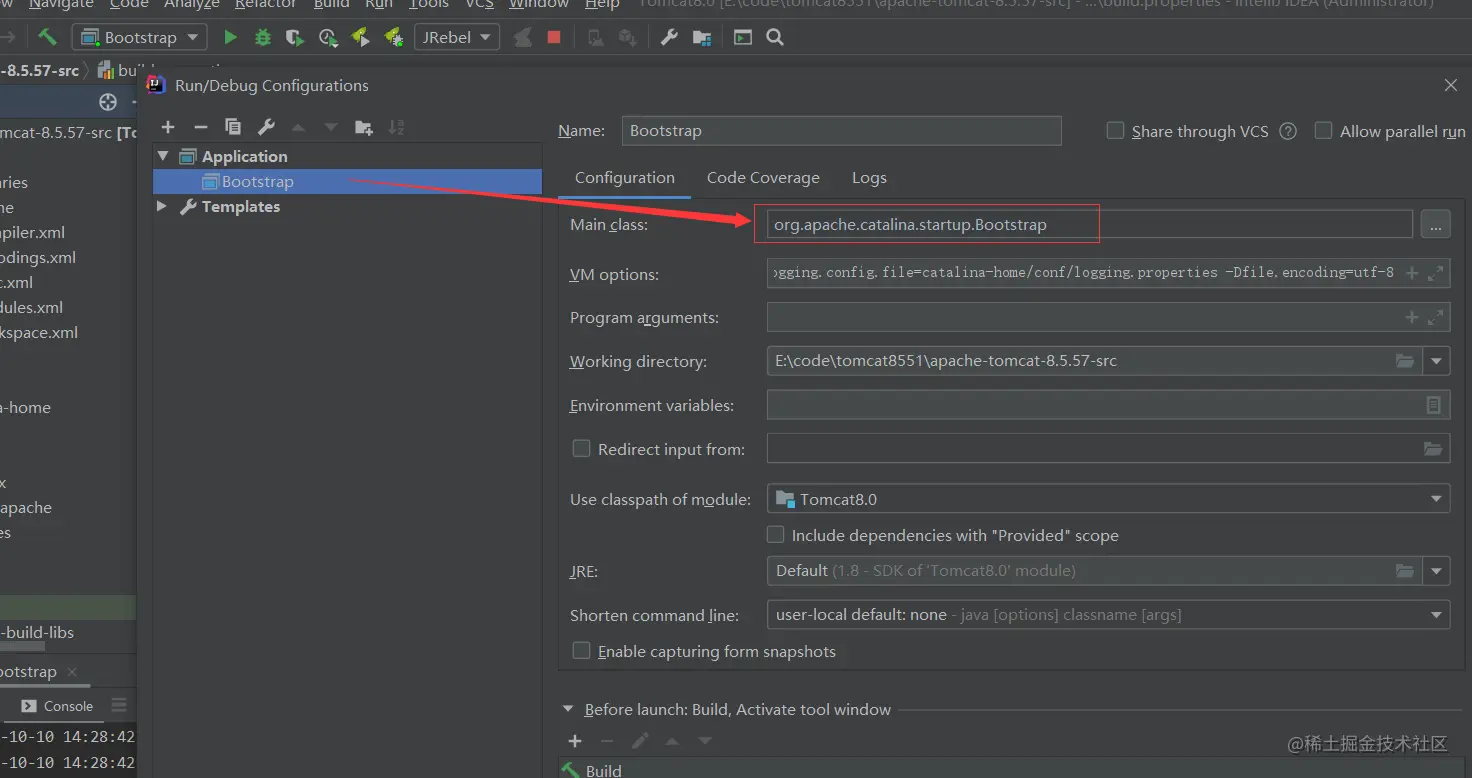Start debugging with the green bug icon
Viewport: 1472px width, 778px height.
click(262, 37)
